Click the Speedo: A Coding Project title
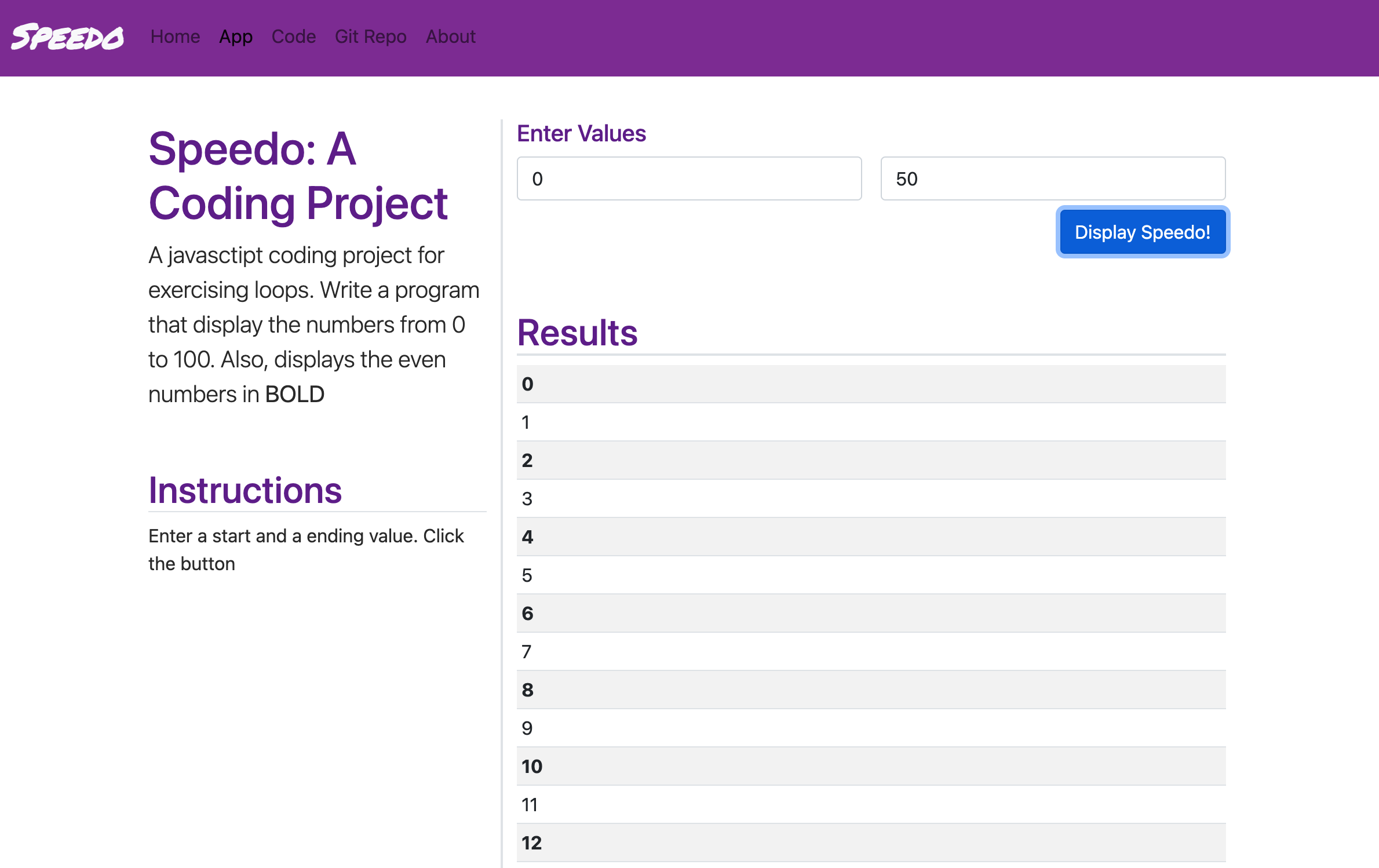The height and width of the screenshot is (868, 1379). (298, 176)
